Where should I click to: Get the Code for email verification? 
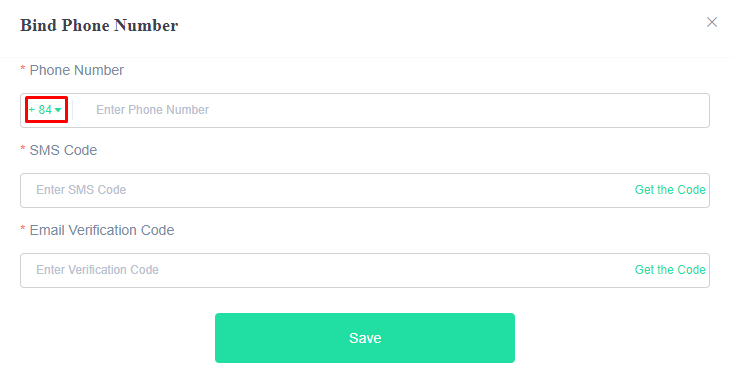tap(670, 270)
